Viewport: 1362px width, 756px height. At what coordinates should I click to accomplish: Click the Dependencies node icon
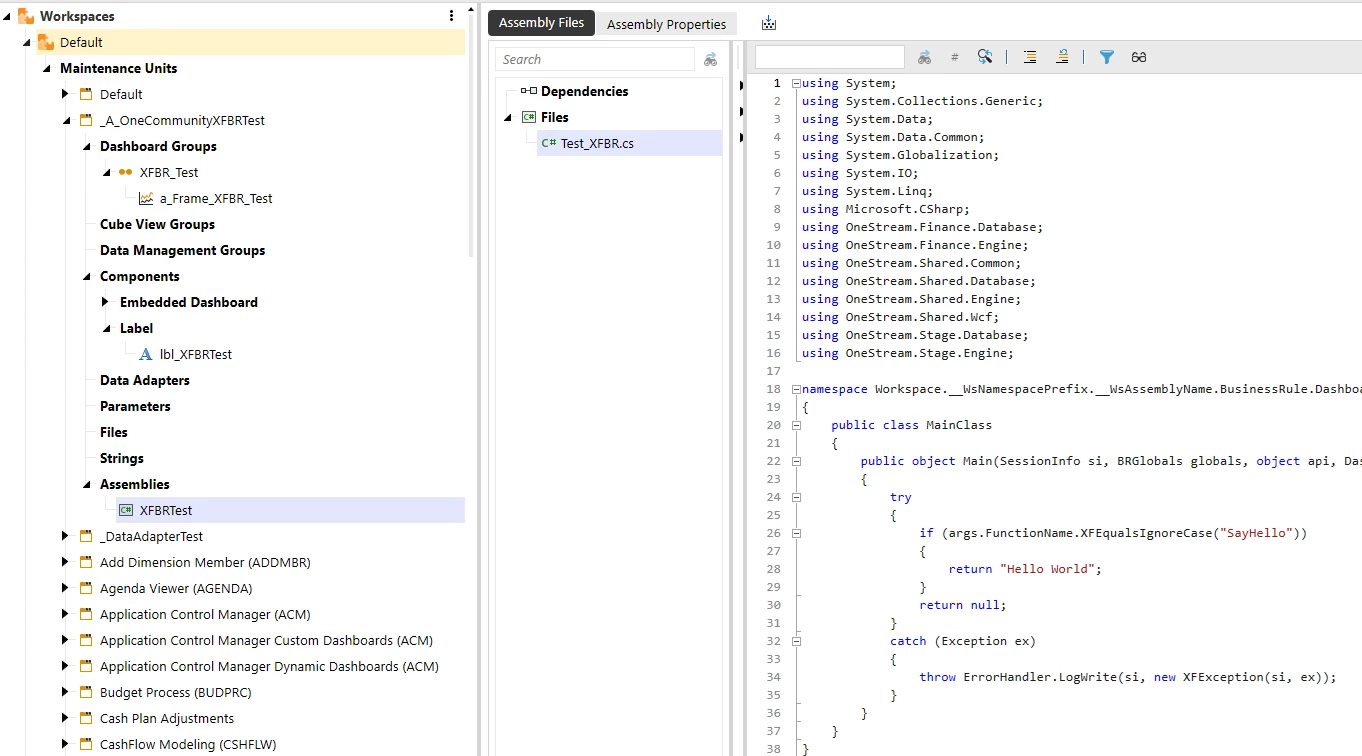click(528, 91)
